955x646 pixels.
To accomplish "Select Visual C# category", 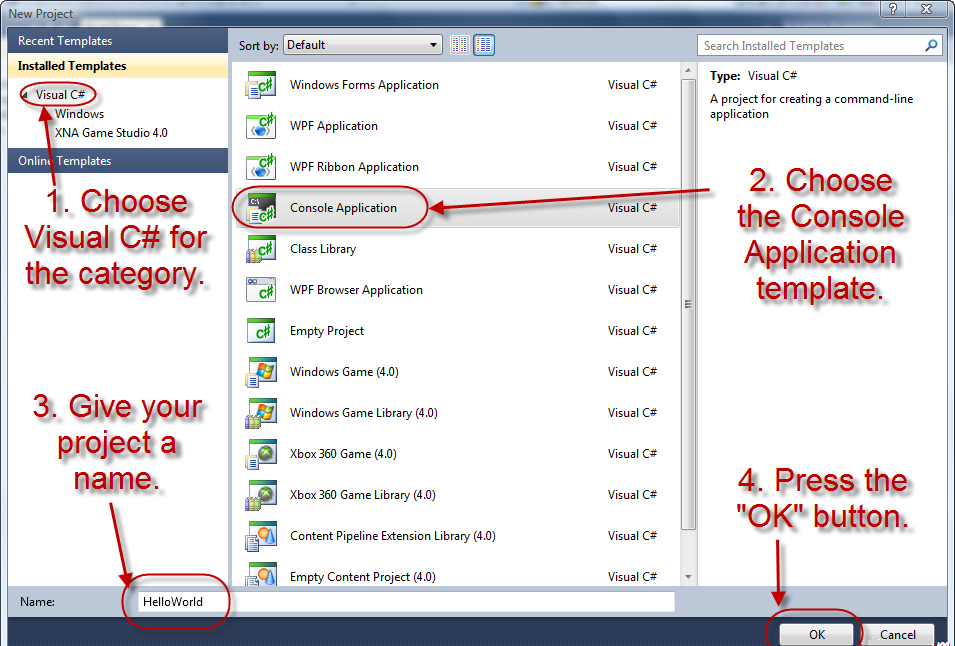I will coord(60,95).
